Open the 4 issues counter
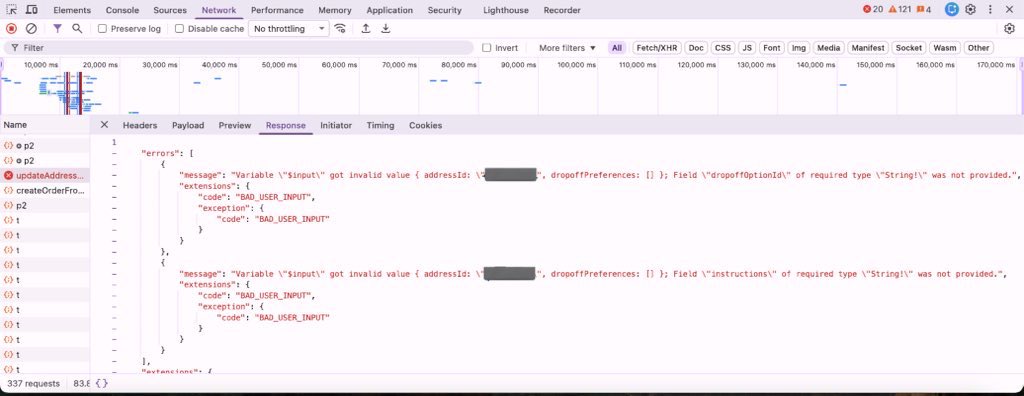The width and height of the screenshot is (1024, 396). [x=924, y=10]
